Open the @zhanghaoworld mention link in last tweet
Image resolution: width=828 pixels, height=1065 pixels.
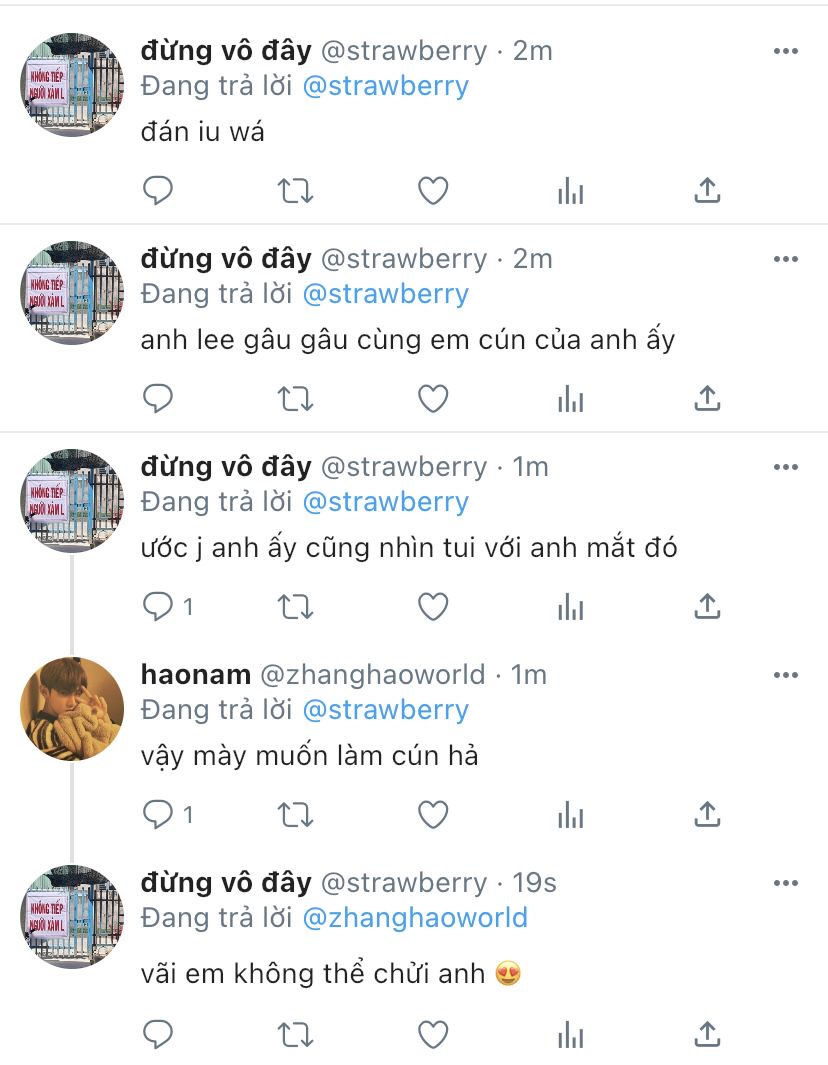coord(415,918)
